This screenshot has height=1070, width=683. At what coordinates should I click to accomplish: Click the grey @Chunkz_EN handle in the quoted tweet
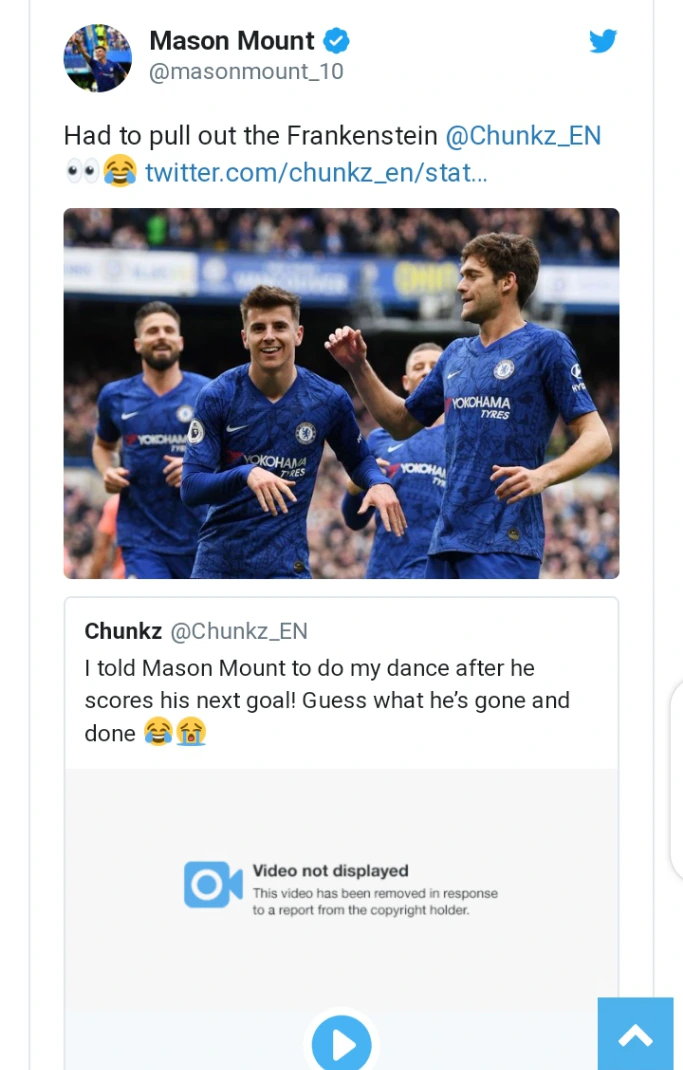[x=239, y=631]
